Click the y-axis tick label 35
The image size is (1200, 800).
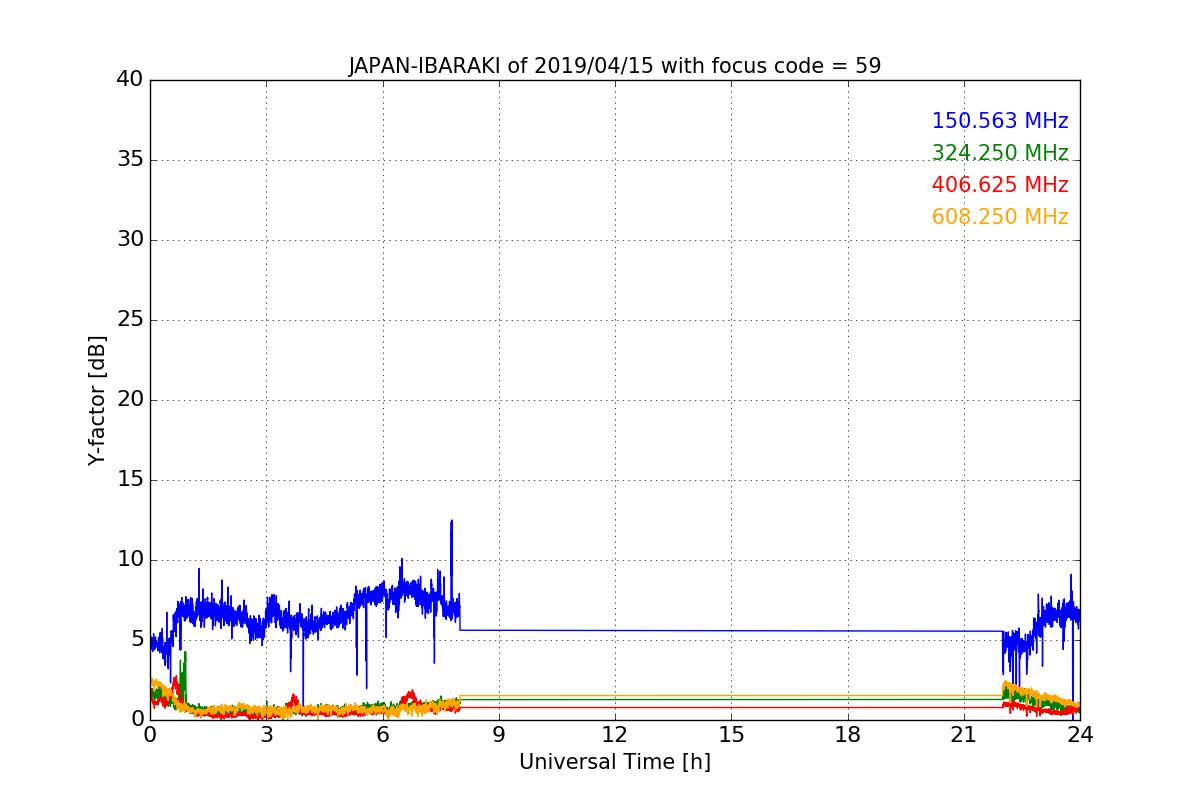[x=129, y=160]
